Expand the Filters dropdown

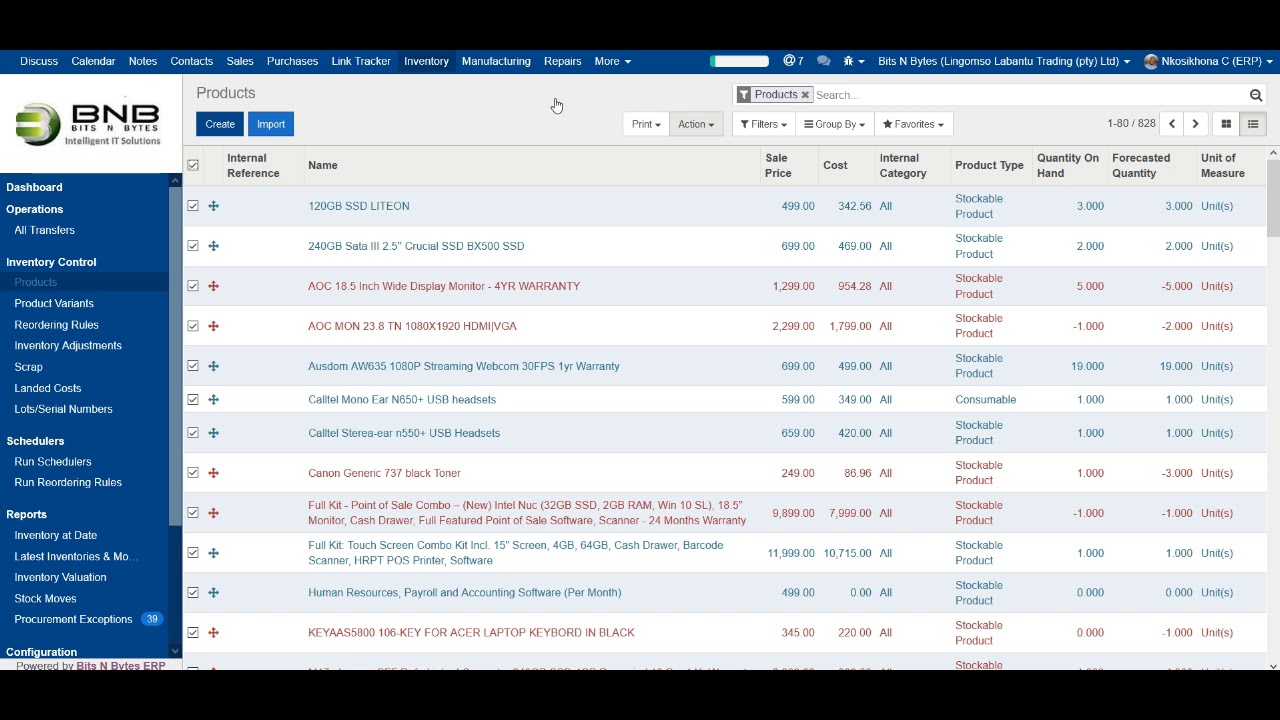coord(763,124)
